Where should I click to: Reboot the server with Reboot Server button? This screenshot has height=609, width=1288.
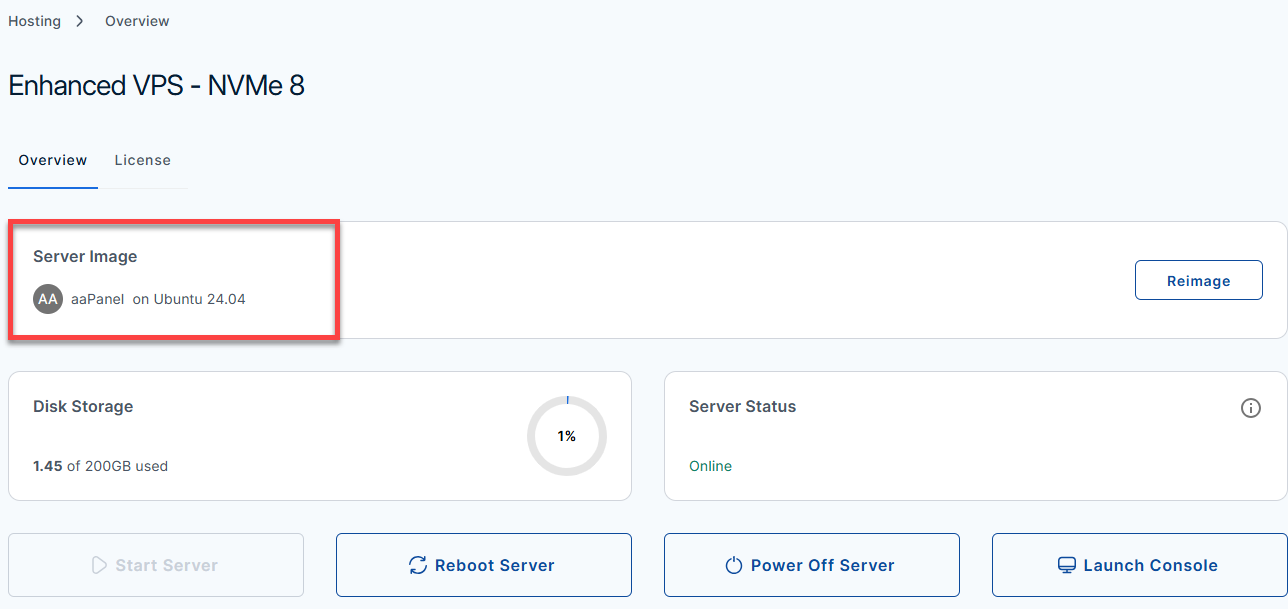(484, 565)
